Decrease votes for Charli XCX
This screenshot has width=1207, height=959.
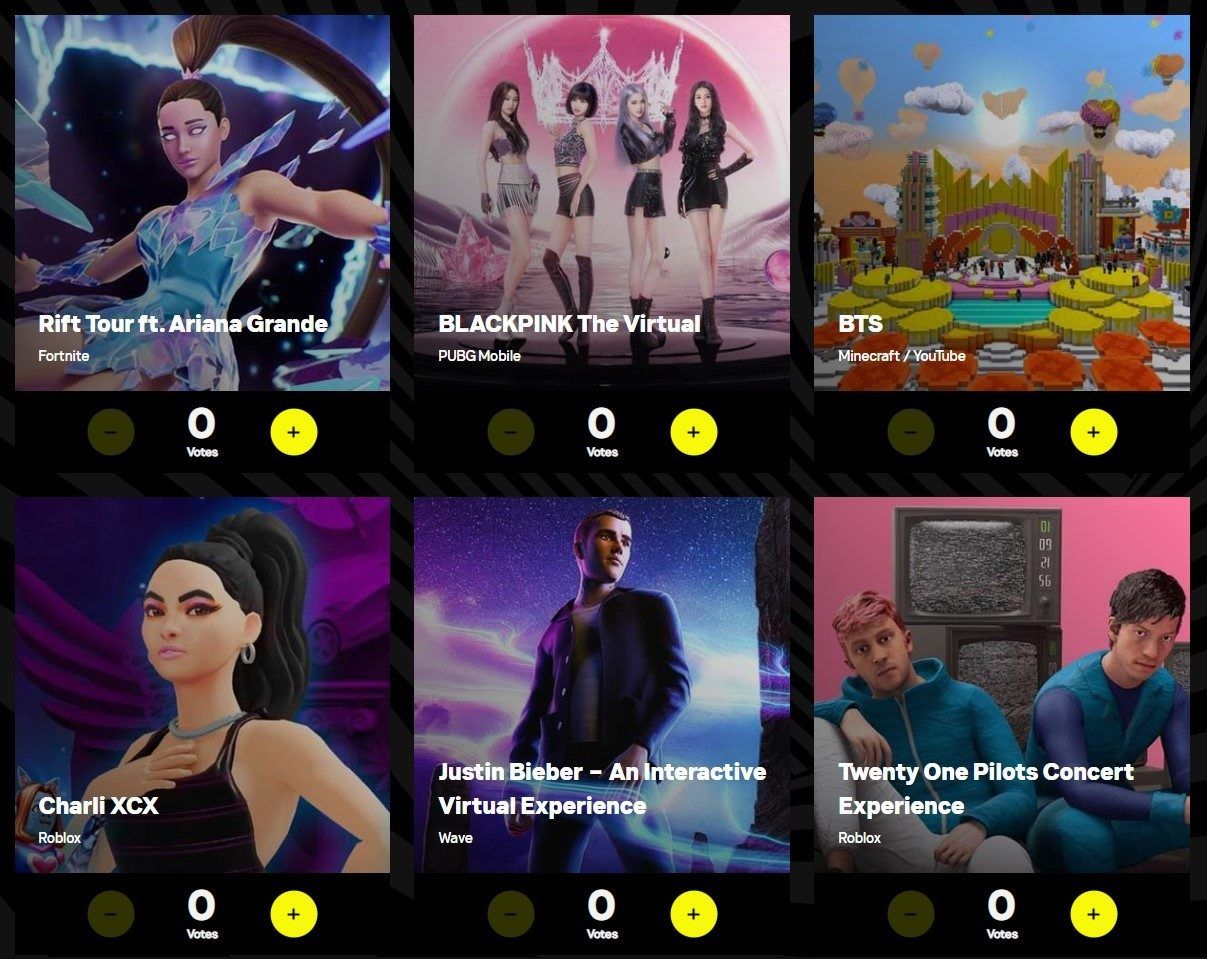[x=111, y=914]
